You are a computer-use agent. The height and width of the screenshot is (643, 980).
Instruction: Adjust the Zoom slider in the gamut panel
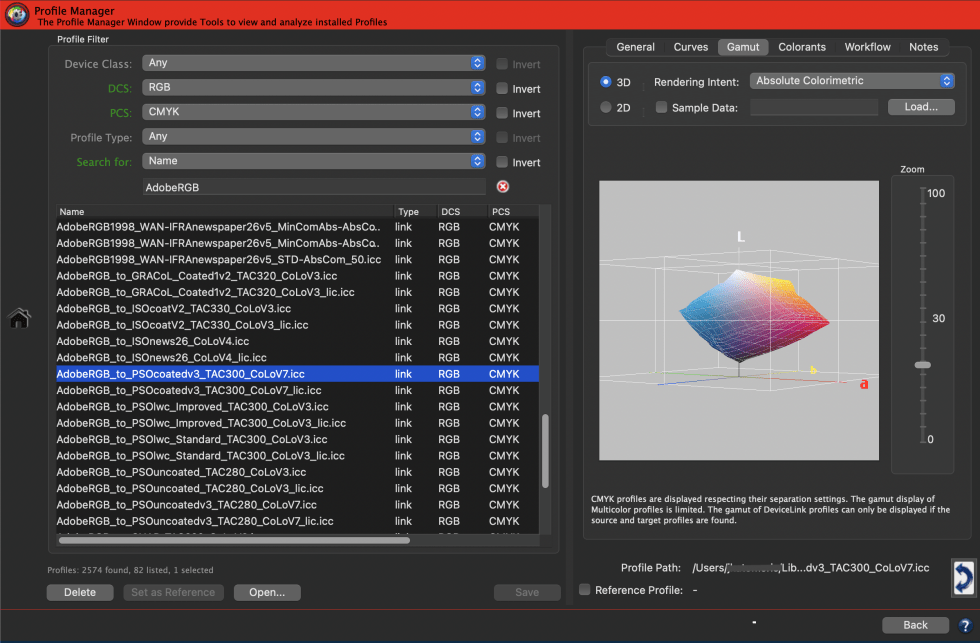tap(921, 364)
